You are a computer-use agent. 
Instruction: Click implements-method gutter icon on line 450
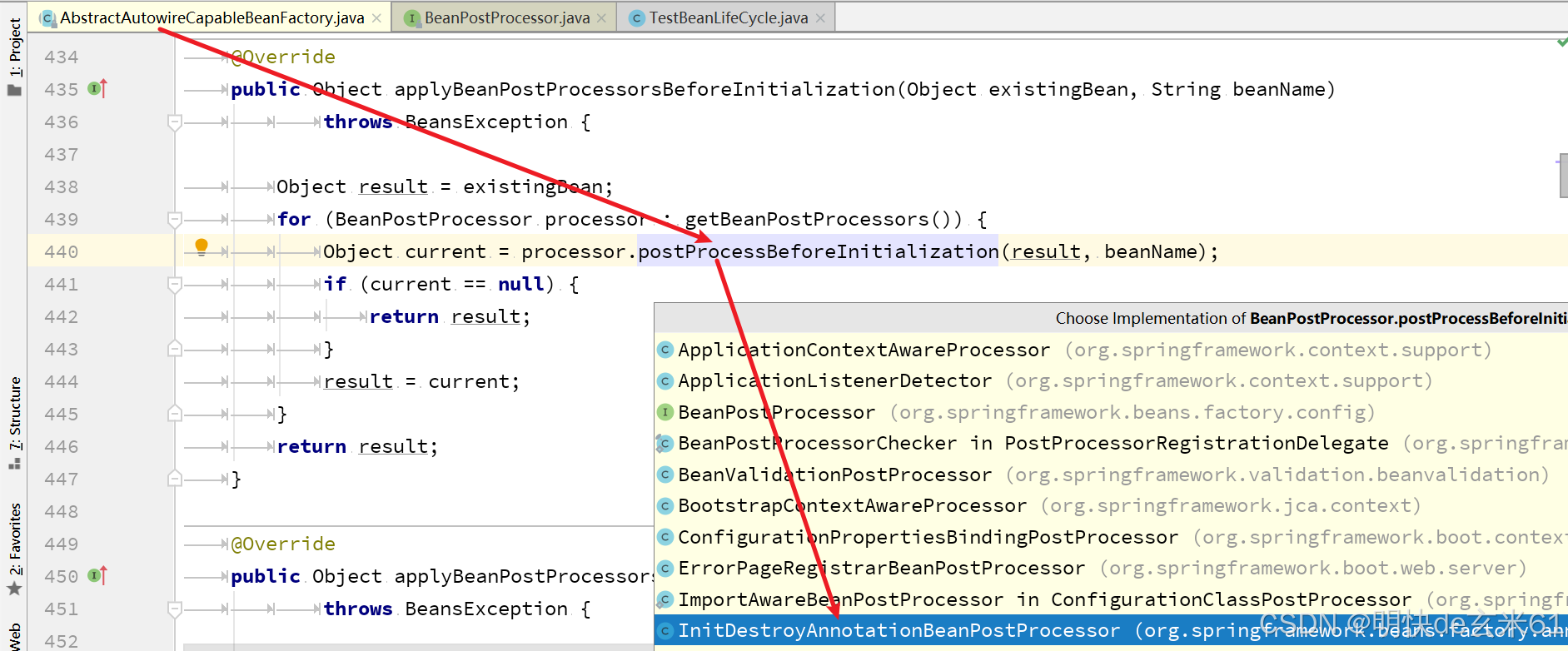(97, 575)
